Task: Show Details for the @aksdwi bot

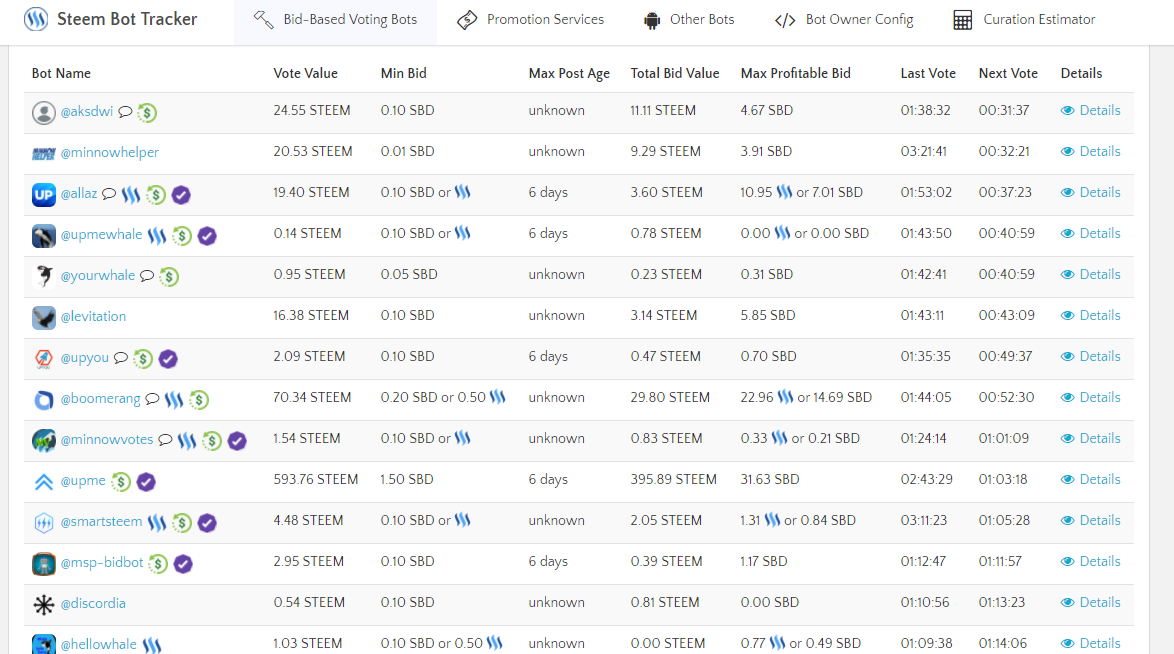Action: pyautogui.click(x=1090, y=111)
